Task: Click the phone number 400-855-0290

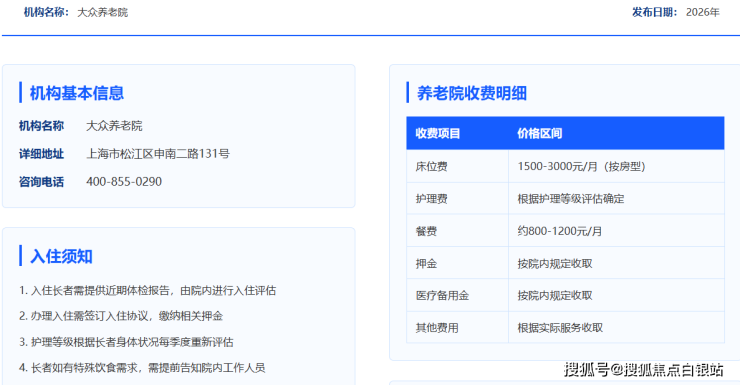Action: pyautogui.click(x=124, y=182)
